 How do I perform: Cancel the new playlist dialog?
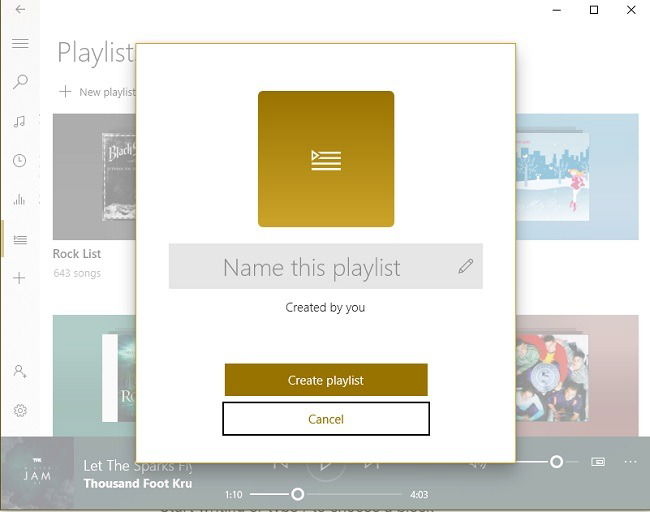326,419
